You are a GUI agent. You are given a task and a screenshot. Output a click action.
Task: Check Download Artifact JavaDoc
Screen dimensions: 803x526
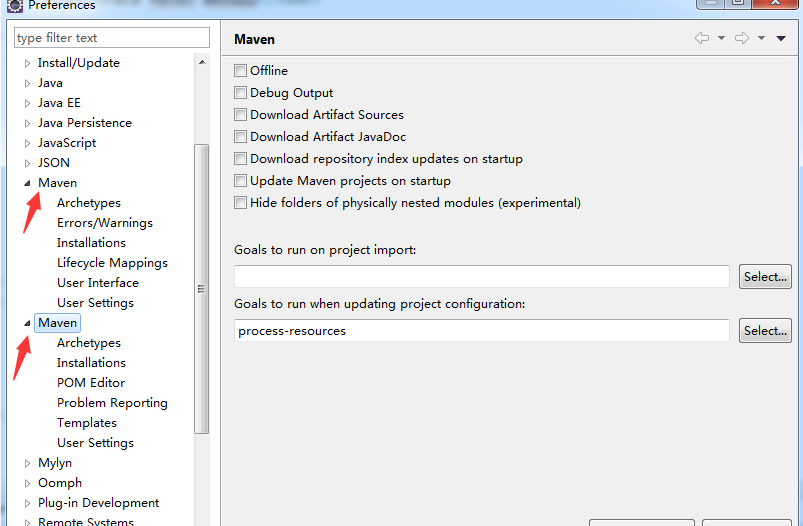coord(240,136)
